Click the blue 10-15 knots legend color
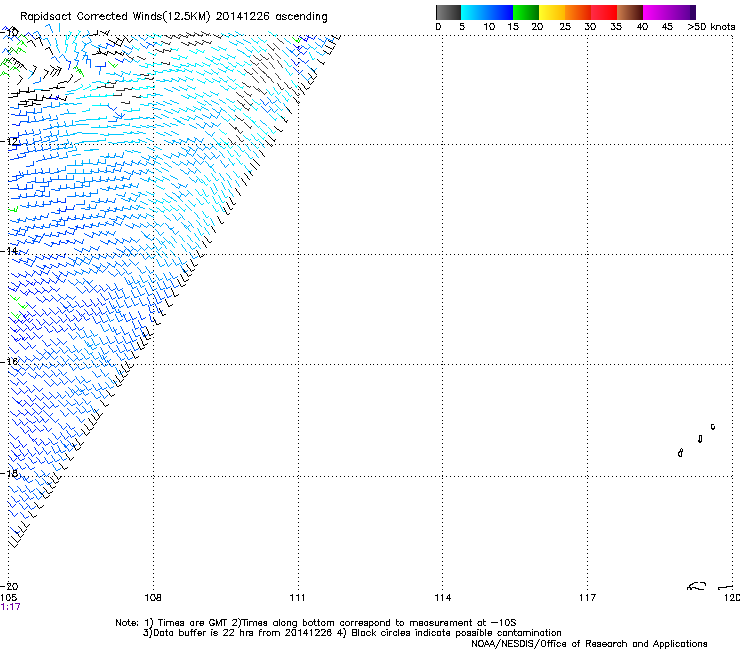 point(500,12)
